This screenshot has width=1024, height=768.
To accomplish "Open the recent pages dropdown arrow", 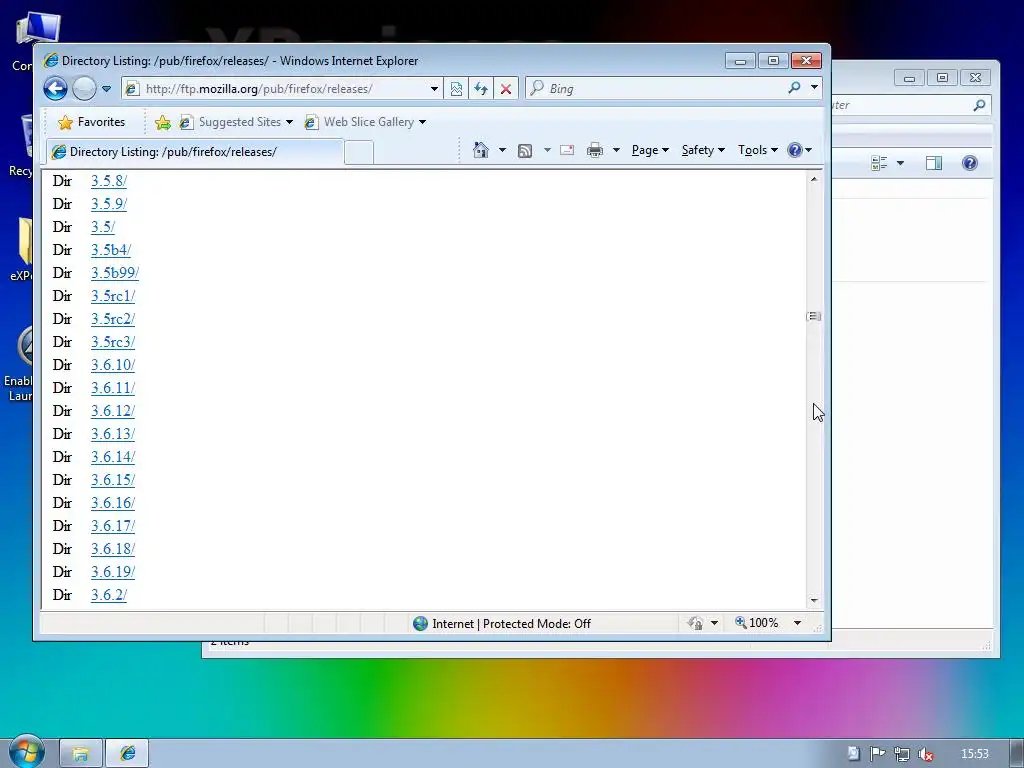I will pyautogui.click(x=106, y=89).
